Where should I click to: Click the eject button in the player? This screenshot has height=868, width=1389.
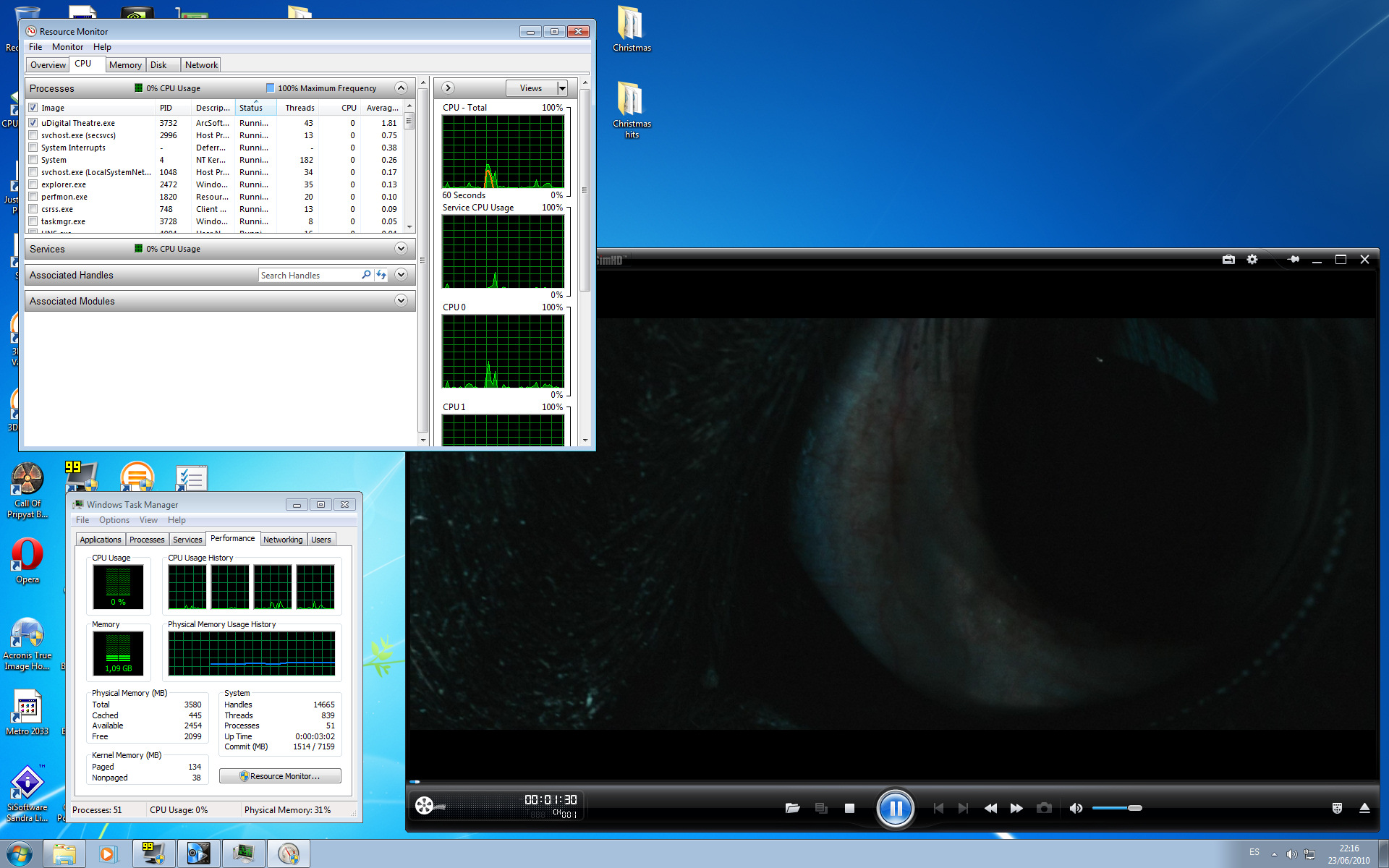[1364, 808]
